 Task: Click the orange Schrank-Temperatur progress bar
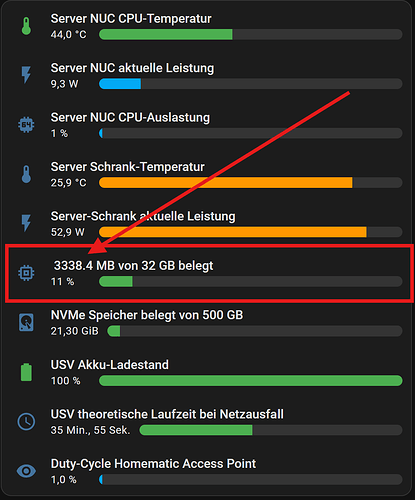[226, 183]
